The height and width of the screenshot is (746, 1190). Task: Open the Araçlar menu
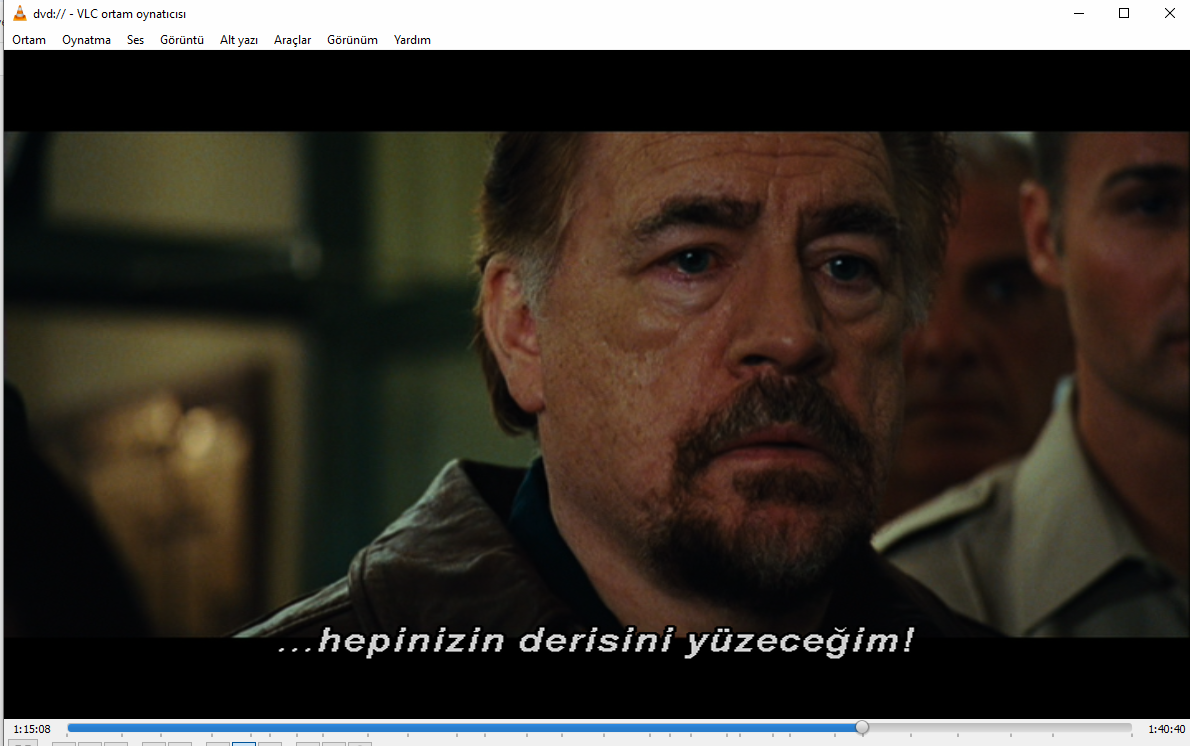(292, 40)
